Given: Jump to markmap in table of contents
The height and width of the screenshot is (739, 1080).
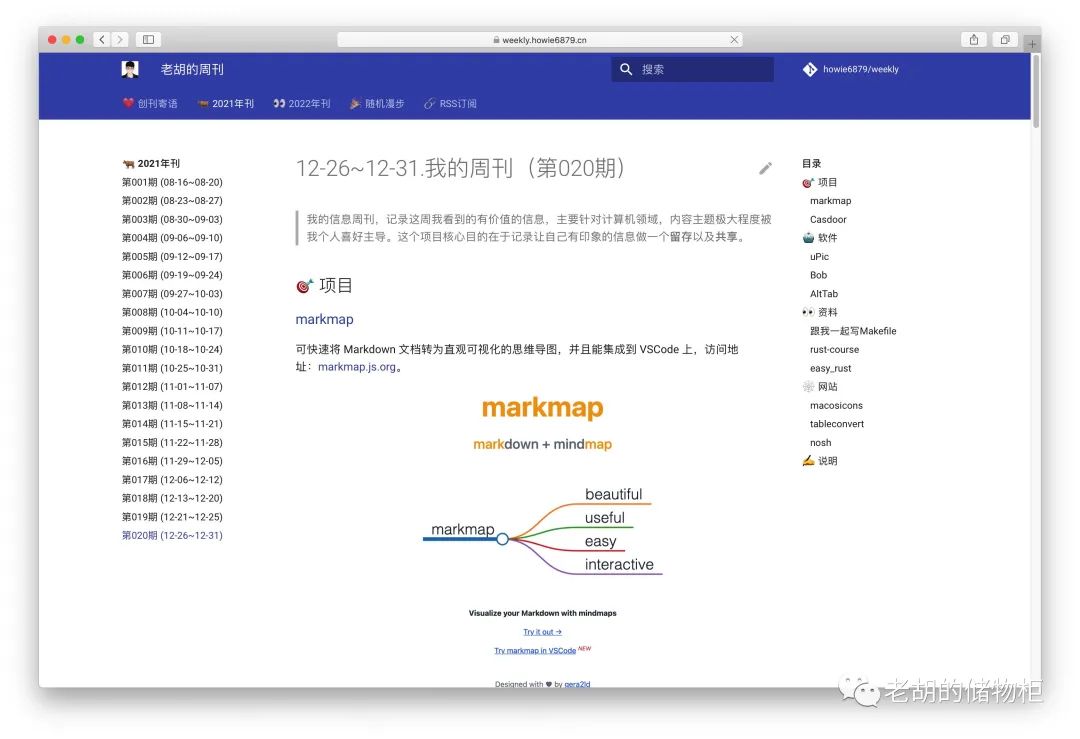Looking at the screenshot, I should click(831, 200).
